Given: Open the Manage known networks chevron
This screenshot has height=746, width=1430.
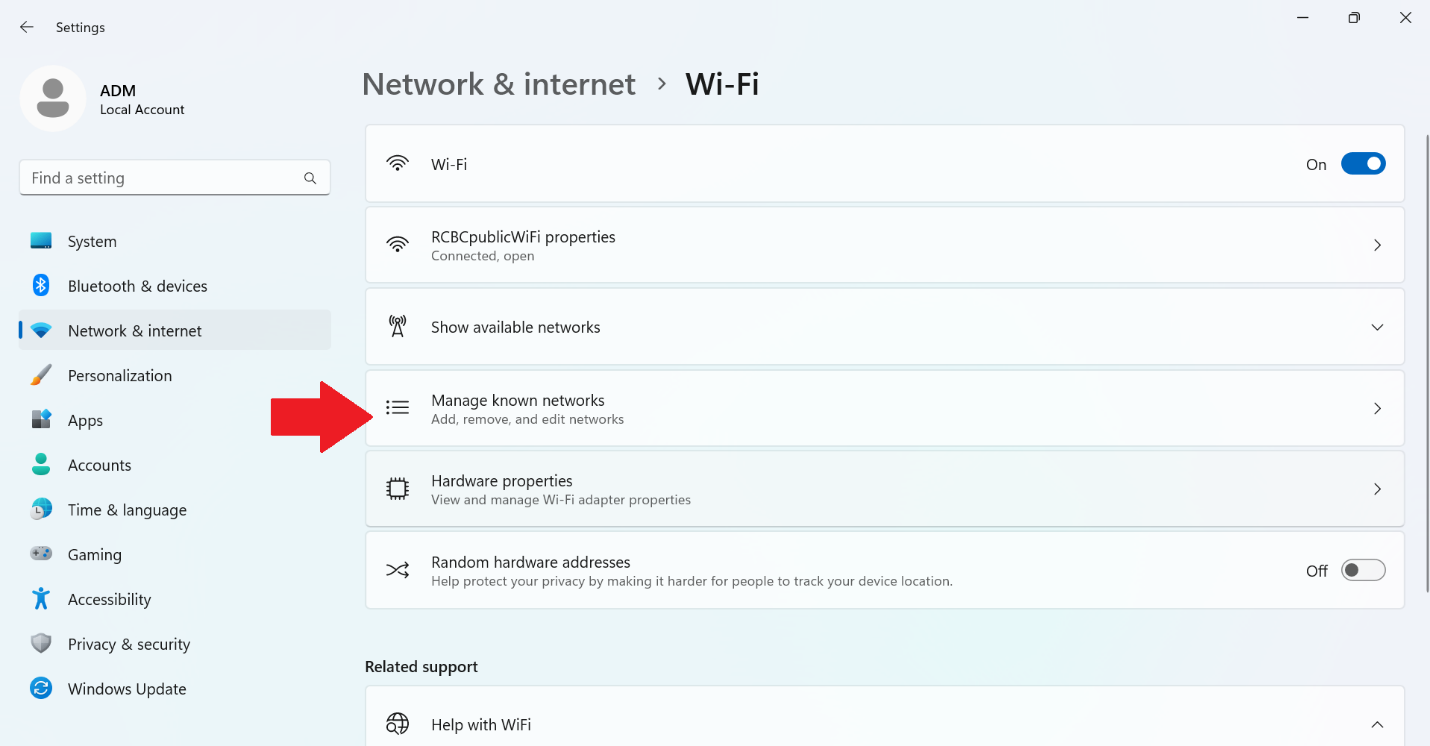Looking at the screenshot, I should (x=1377, y=408).
